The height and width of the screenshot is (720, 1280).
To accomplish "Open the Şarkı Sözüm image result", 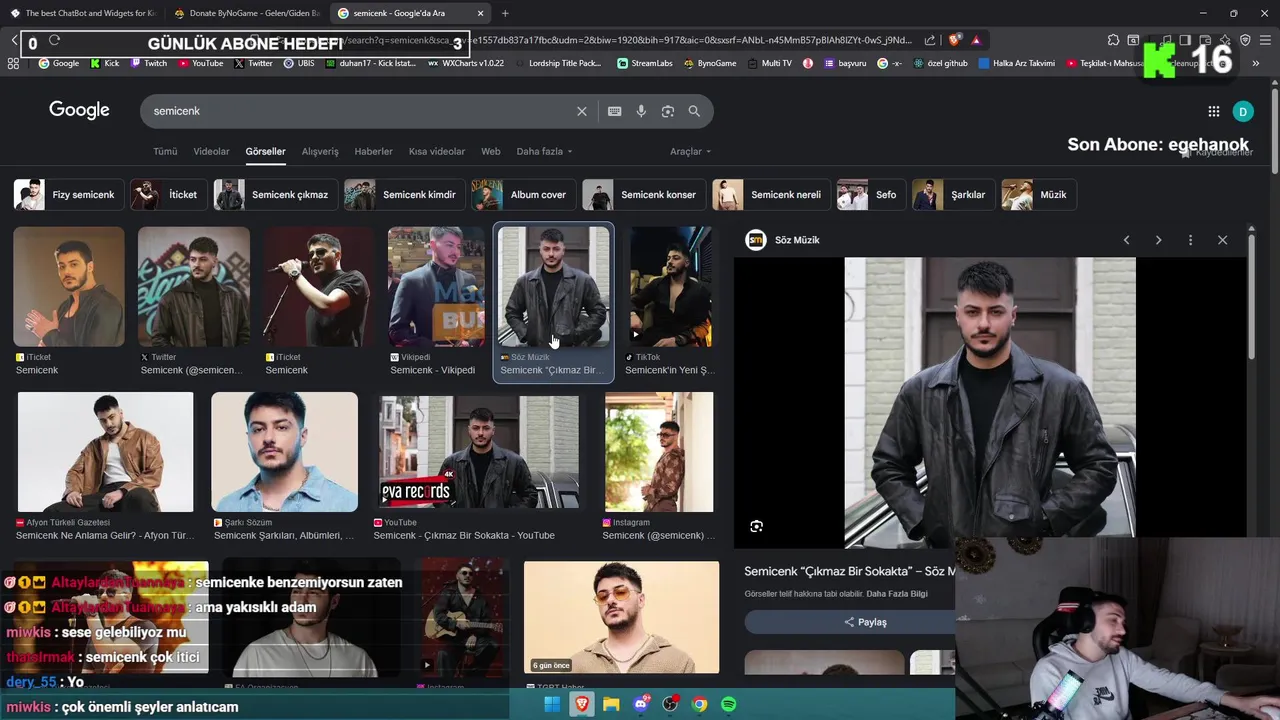I will [x=284, y=466].
